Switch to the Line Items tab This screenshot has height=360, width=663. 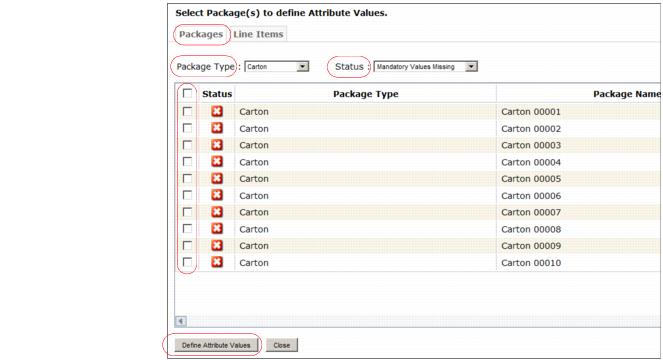coord(258,34)
